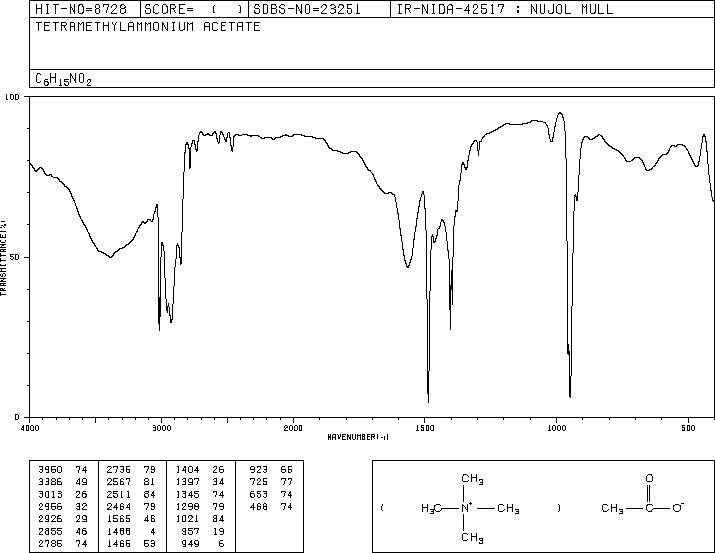Screen dimensions: 715x553
Task: Click the 1345 entry in peak table
Action: tap(187, 495)
